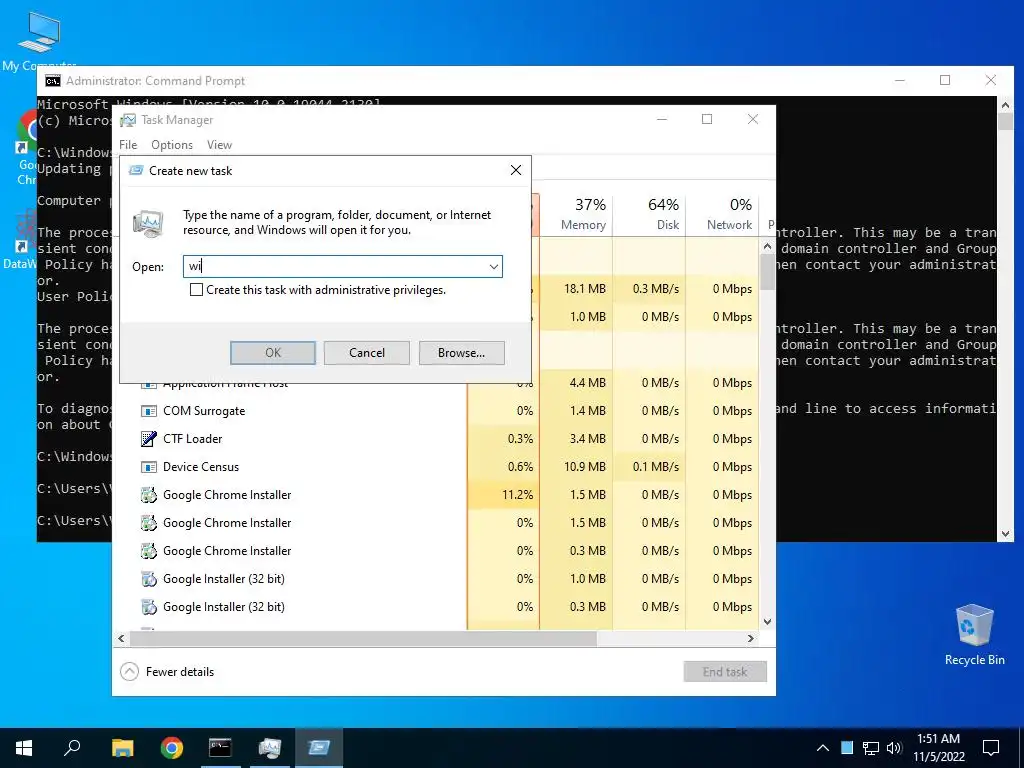Click the process list scroll-up arrow

(767, 247)
